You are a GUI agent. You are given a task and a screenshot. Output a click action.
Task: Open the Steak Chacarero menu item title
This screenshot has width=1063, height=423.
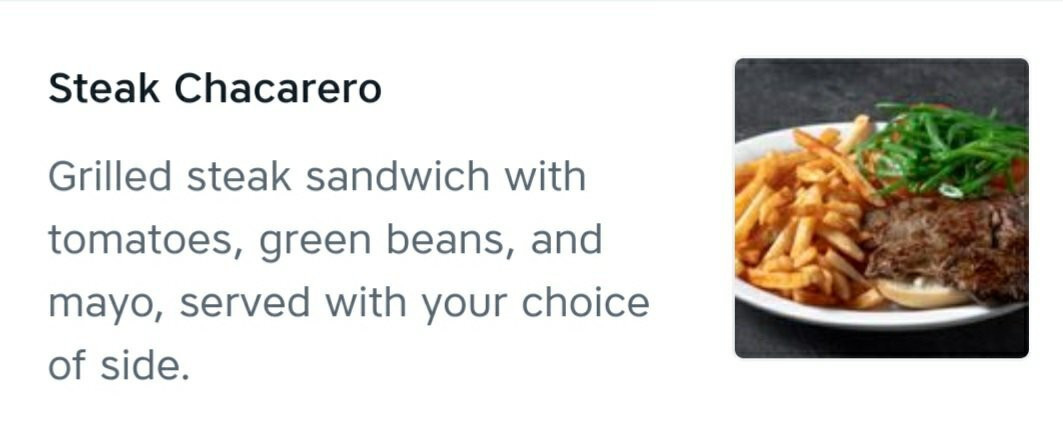point(214,89)
